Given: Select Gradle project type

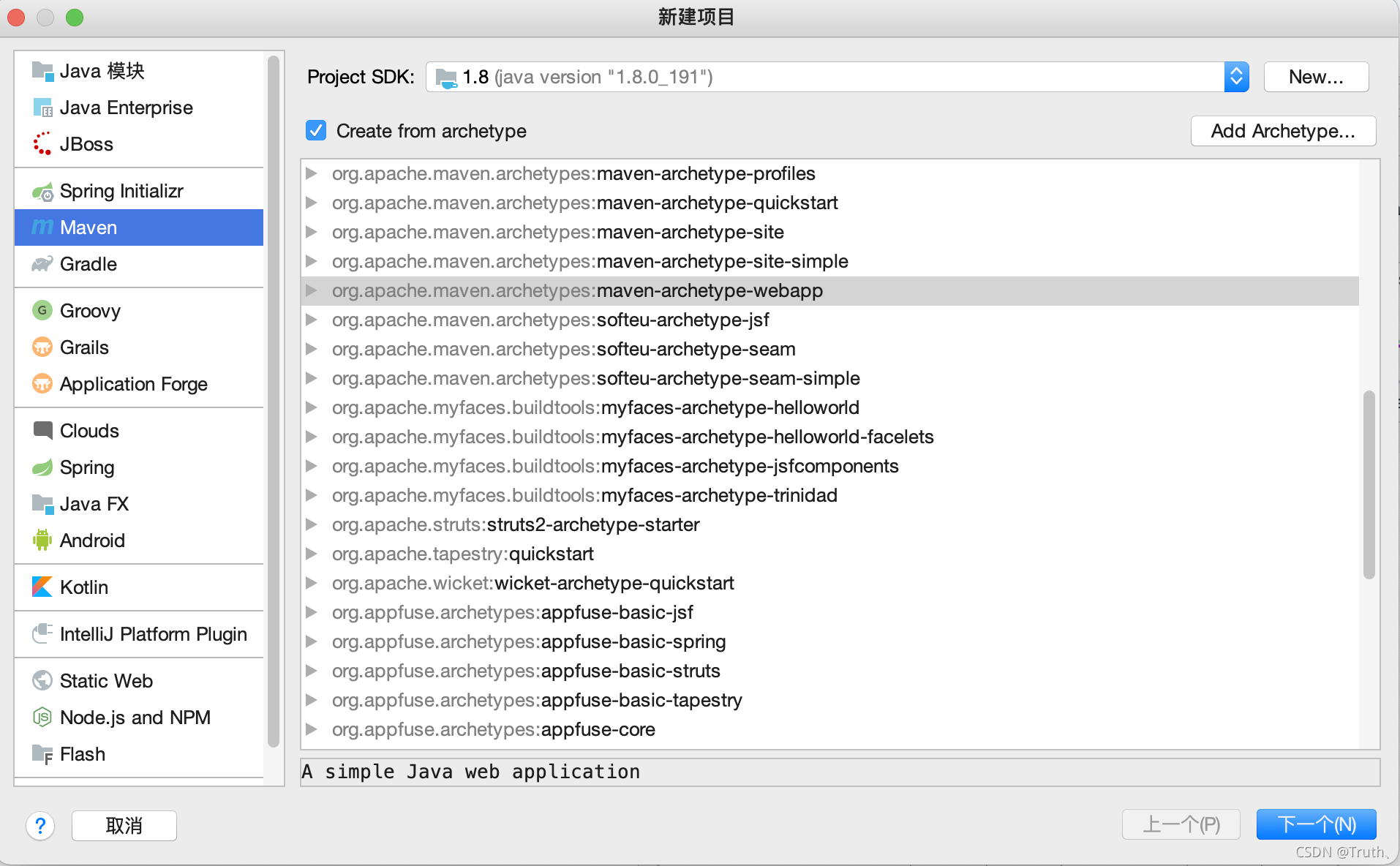Looking at the screenshot, I should [x=139, y=264].
